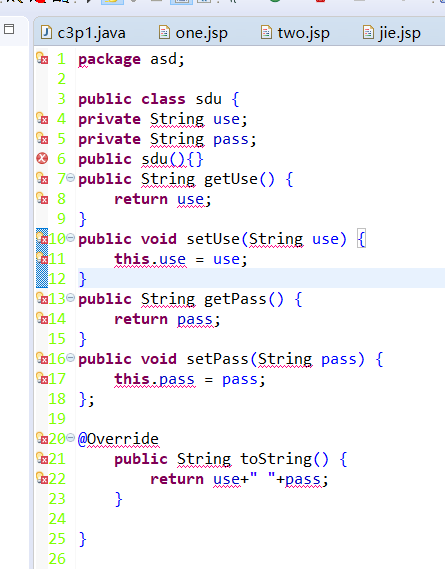Screen dimensions: 445x569
Task: Click the Java file icon of c3p1.java tab
Action: [x=46, y=33]
